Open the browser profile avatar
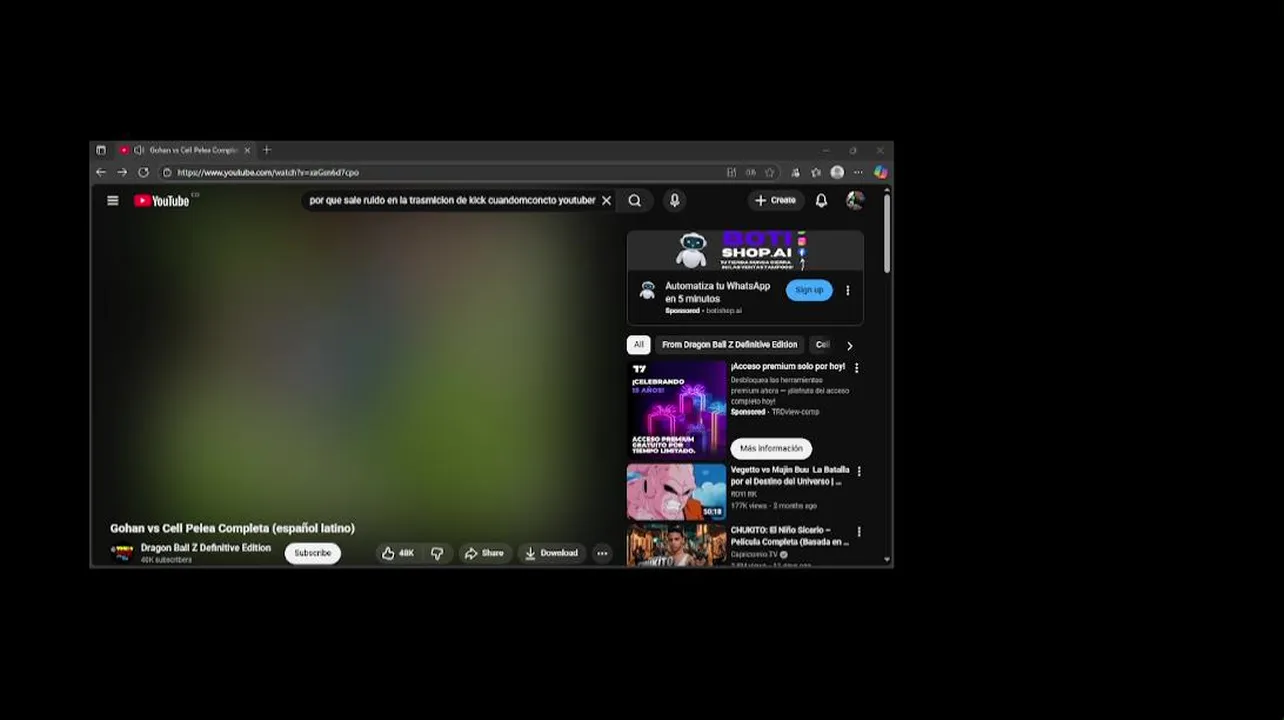 [837, 172]
